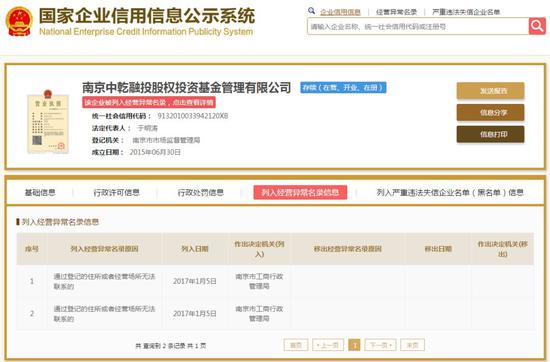
Task: Click the 移出日期 column header
Action: [x=438, y=249]
